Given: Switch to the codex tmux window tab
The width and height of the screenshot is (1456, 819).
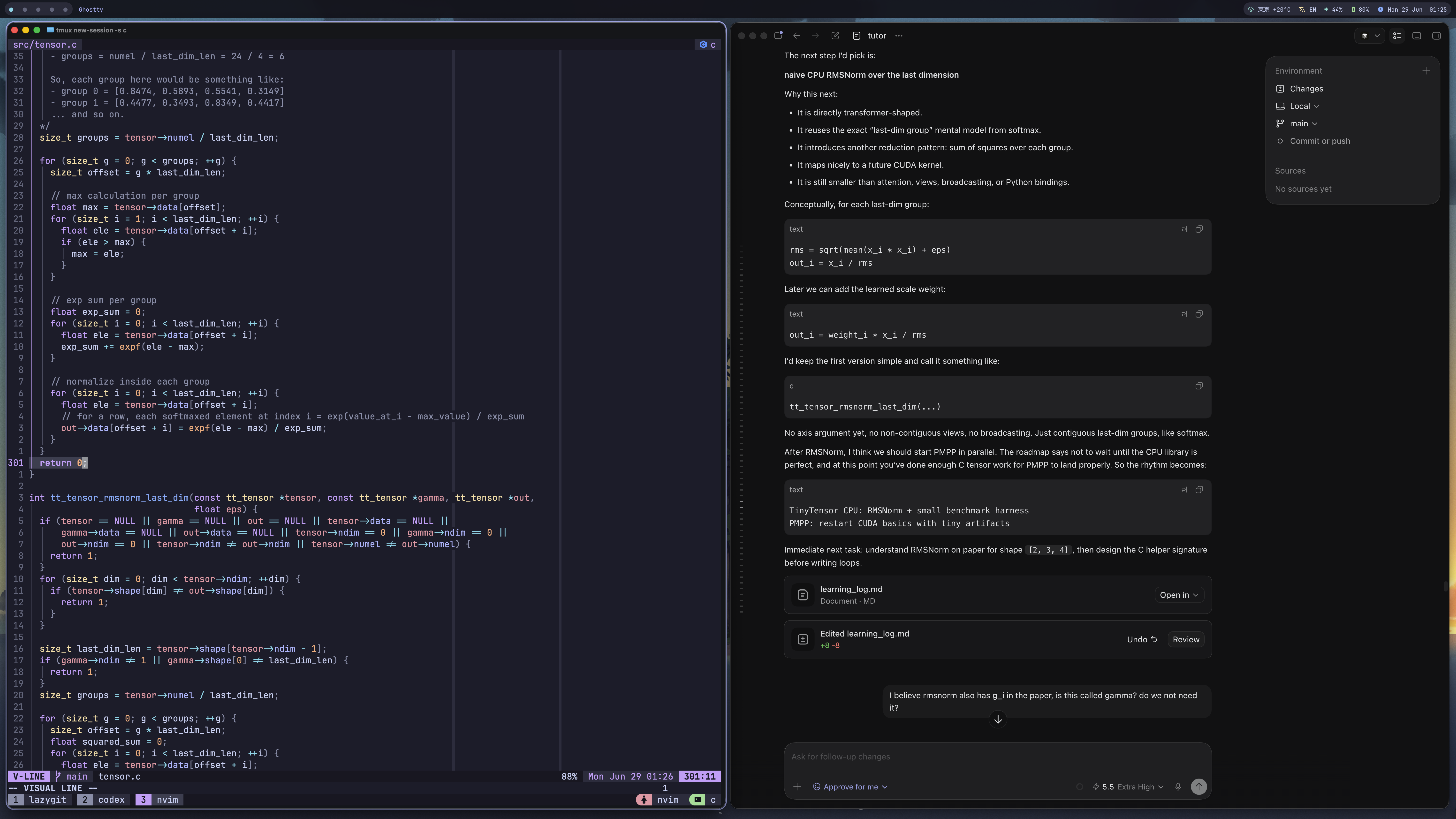Looking at the screenshot, I should (x=103, y=800).
